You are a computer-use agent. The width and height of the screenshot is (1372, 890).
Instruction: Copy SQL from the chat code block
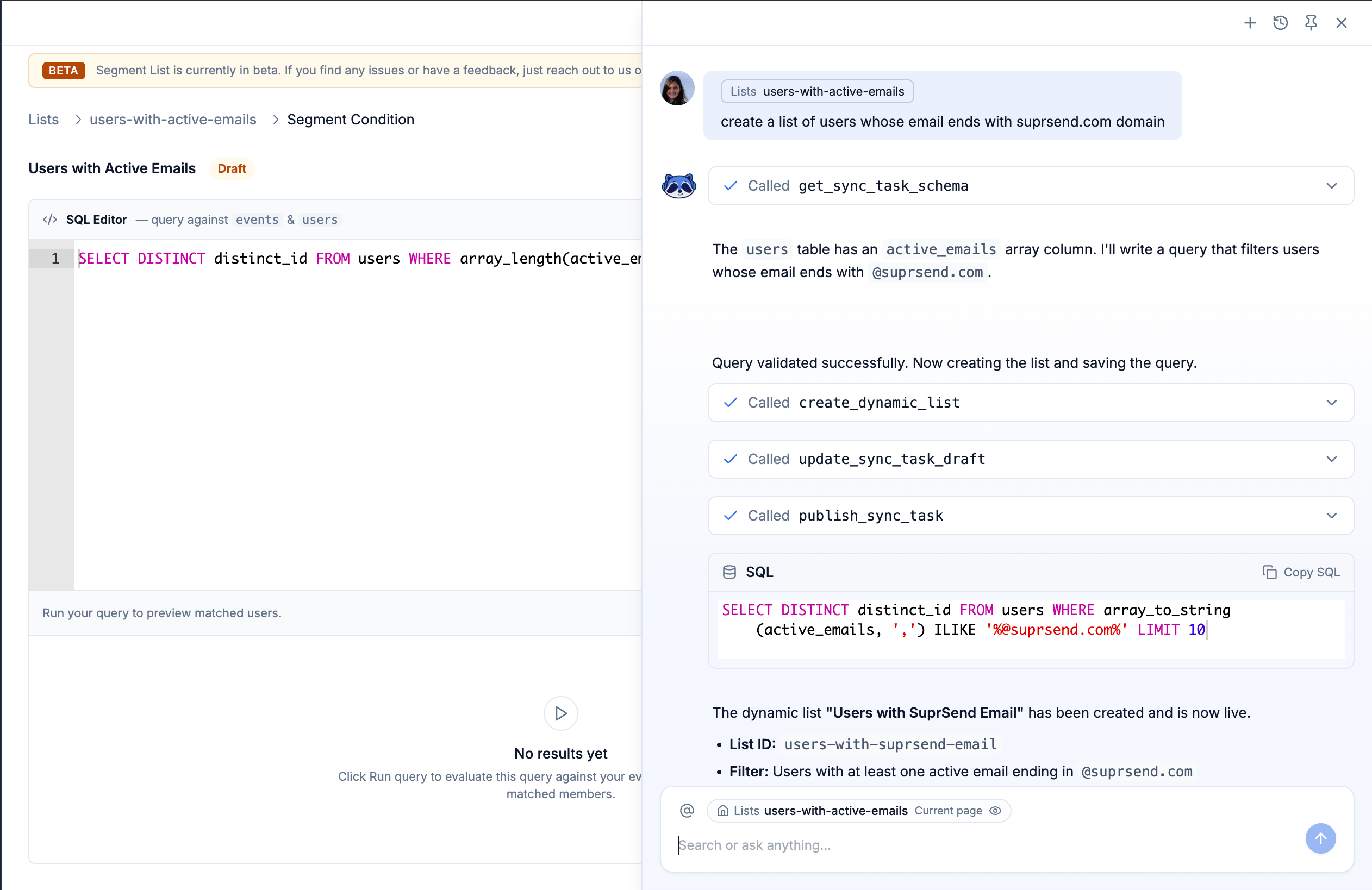[x=1300, y=572]
